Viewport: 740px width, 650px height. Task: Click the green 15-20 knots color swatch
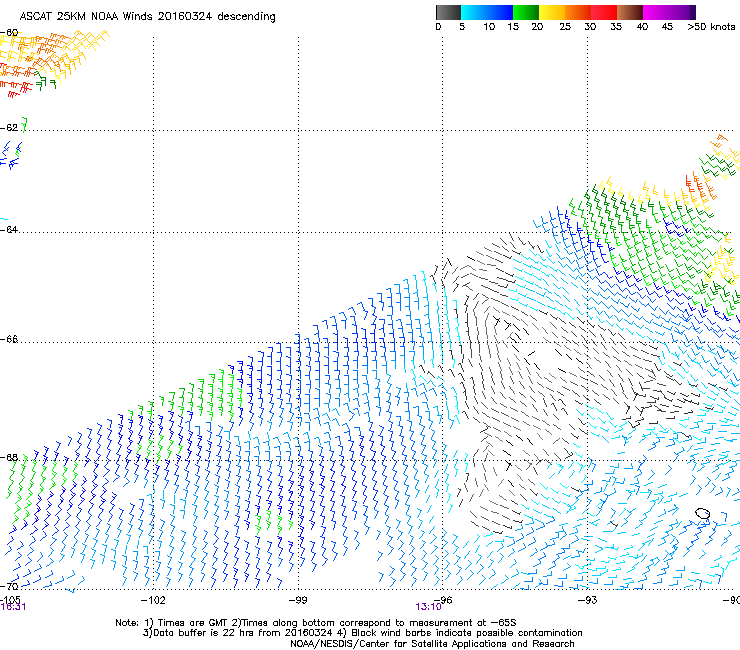pos(526,12)
